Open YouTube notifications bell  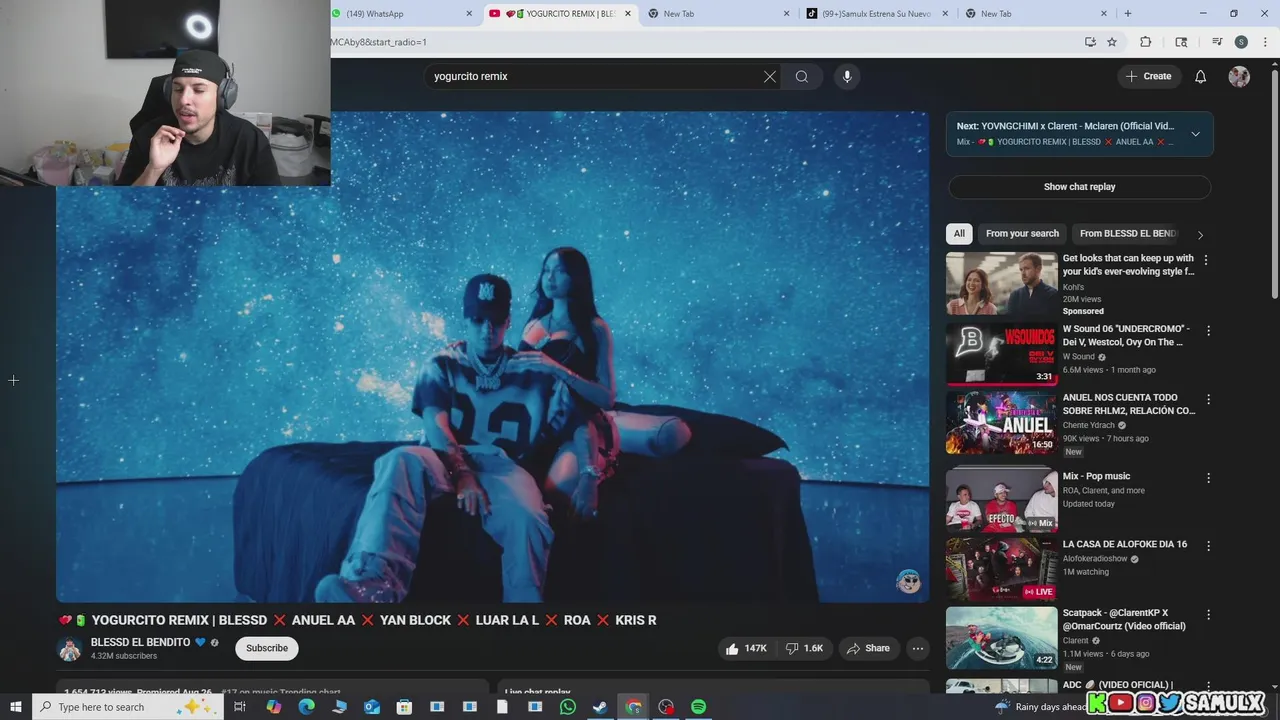click(1201, 76)
